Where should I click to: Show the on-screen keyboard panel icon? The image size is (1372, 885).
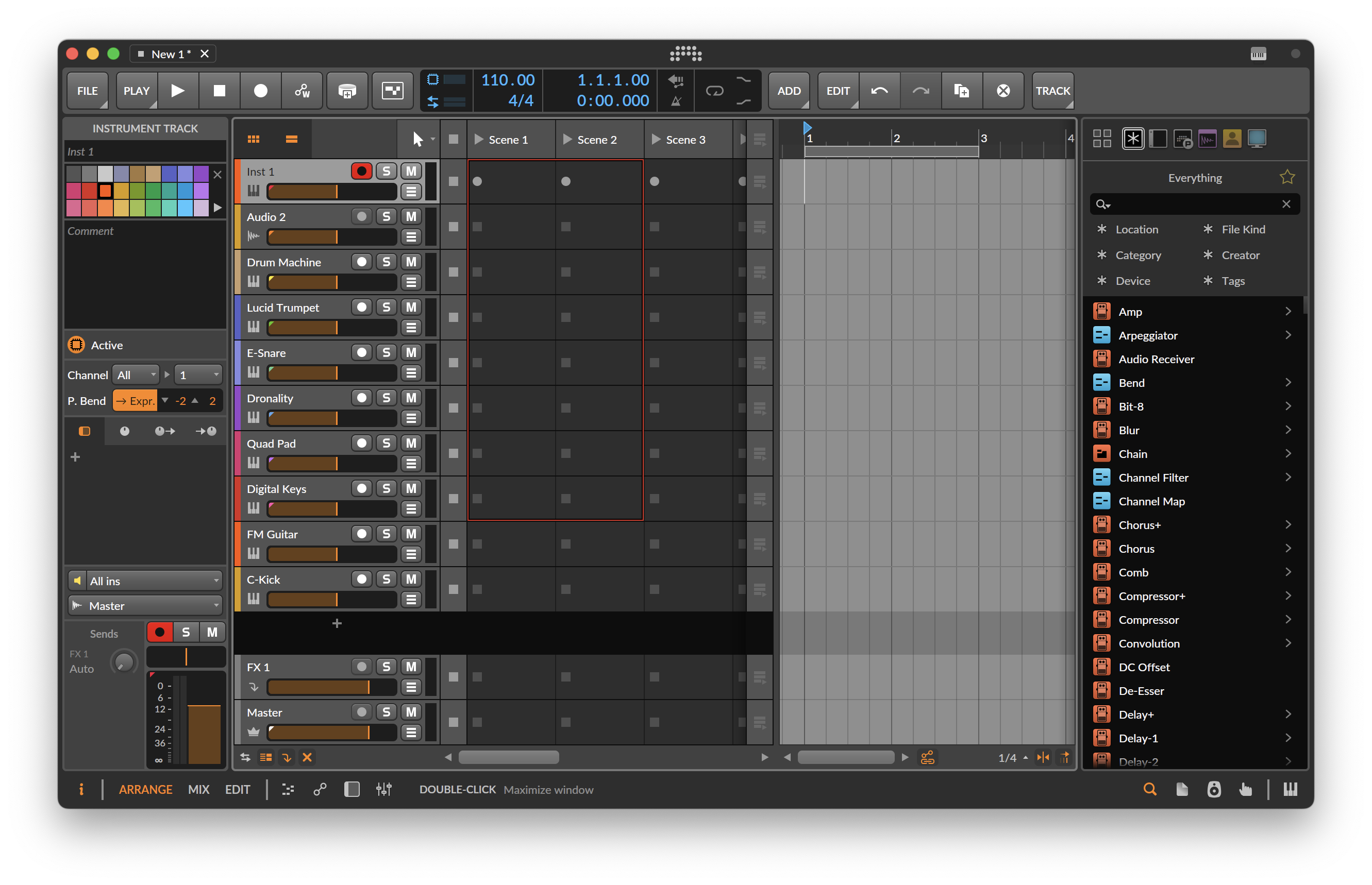click(x=1290, y=789)
